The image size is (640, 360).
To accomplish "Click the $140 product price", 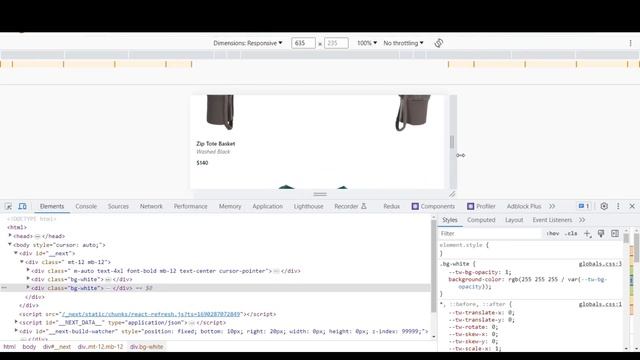I will [x=202, y=163].
